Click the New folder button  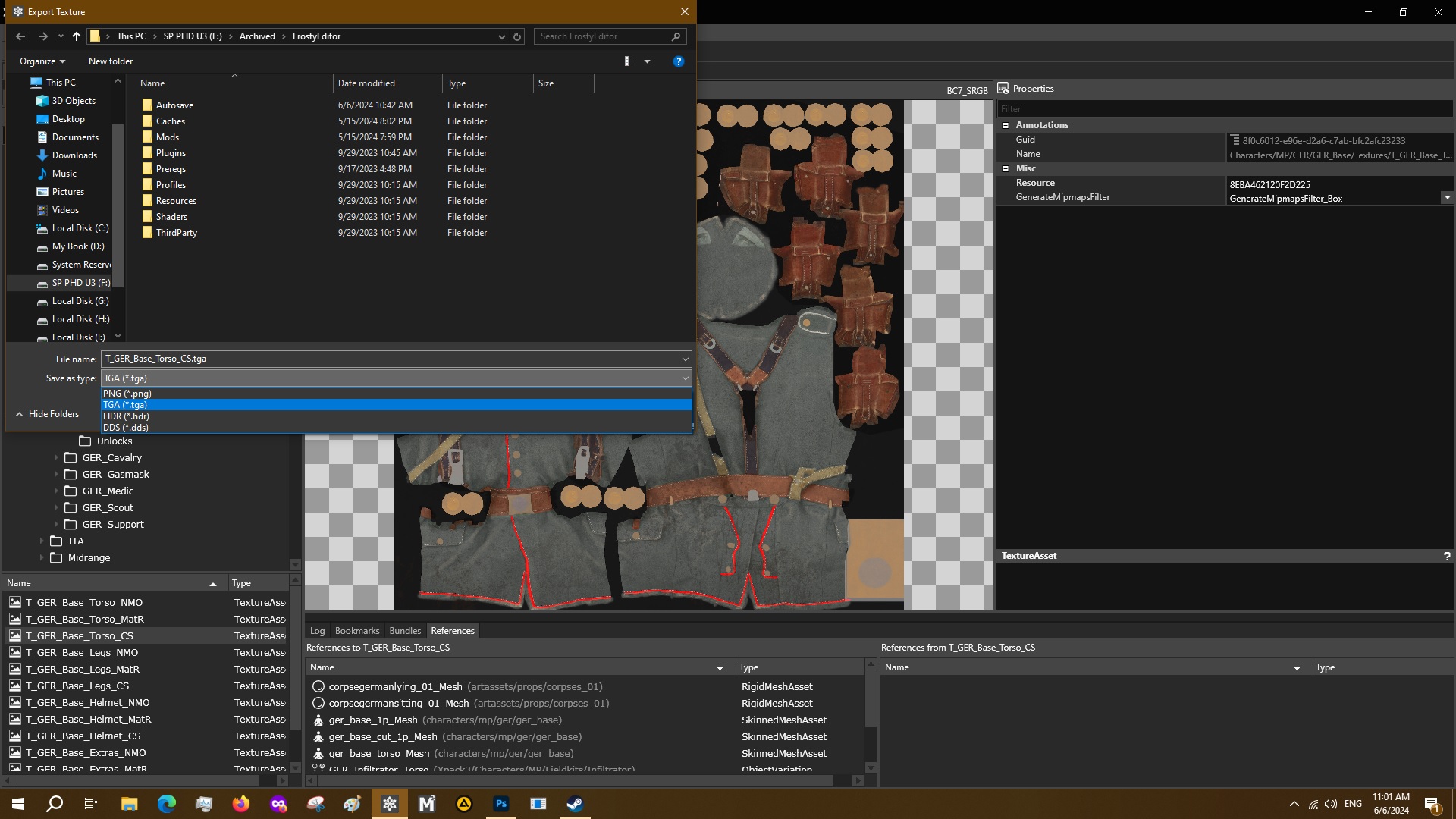110,61
